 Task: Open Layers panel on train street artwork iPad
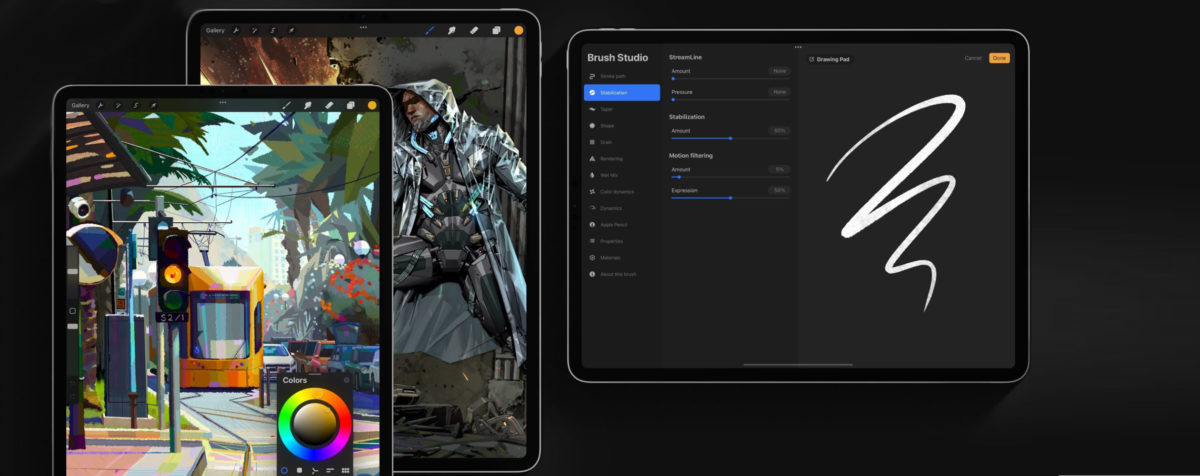tap(350, 105)
